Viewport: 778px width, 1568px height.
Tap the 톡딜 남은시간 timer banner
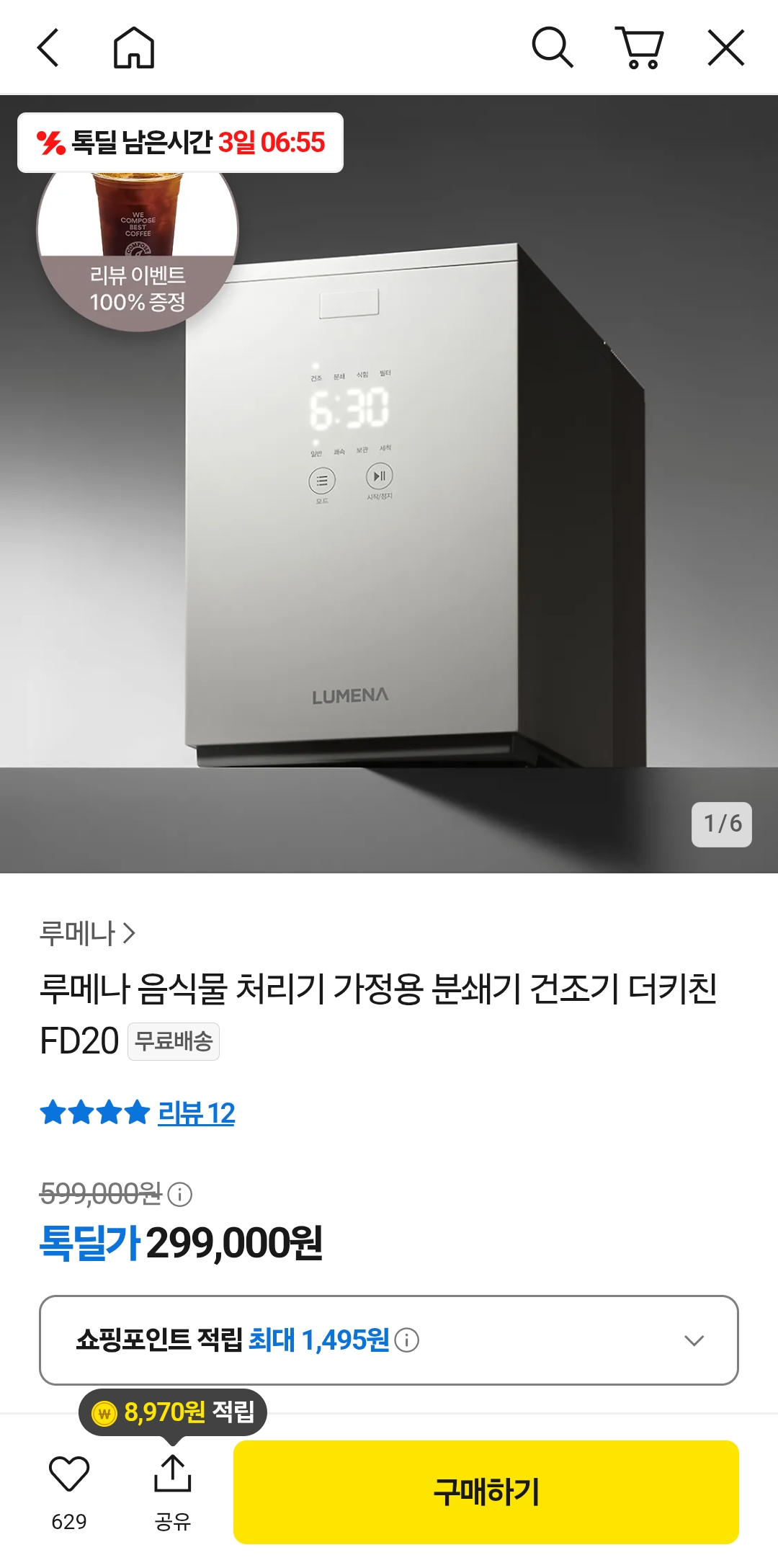[180, 143]
